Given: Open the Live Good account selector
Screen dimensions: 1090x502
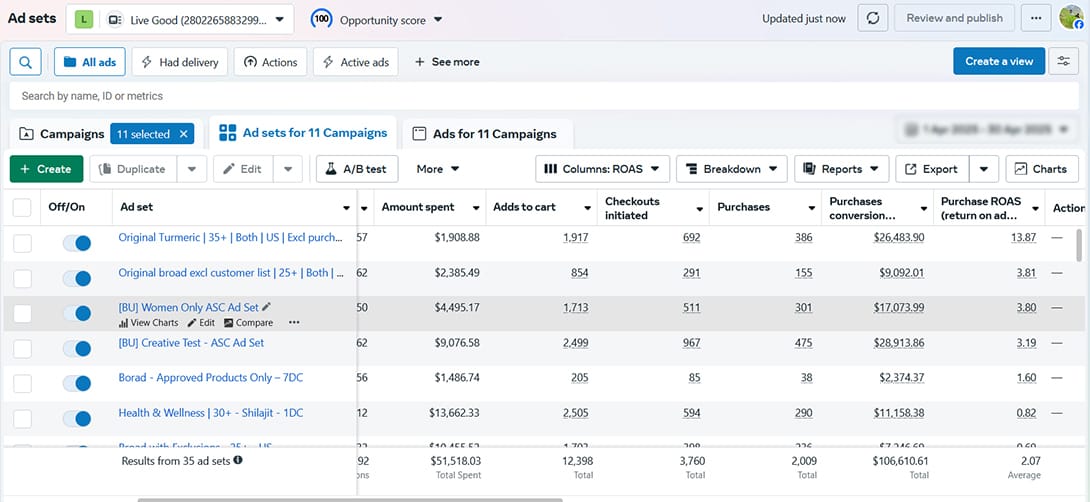Looking at the screenshot, I should pos(180,19).
